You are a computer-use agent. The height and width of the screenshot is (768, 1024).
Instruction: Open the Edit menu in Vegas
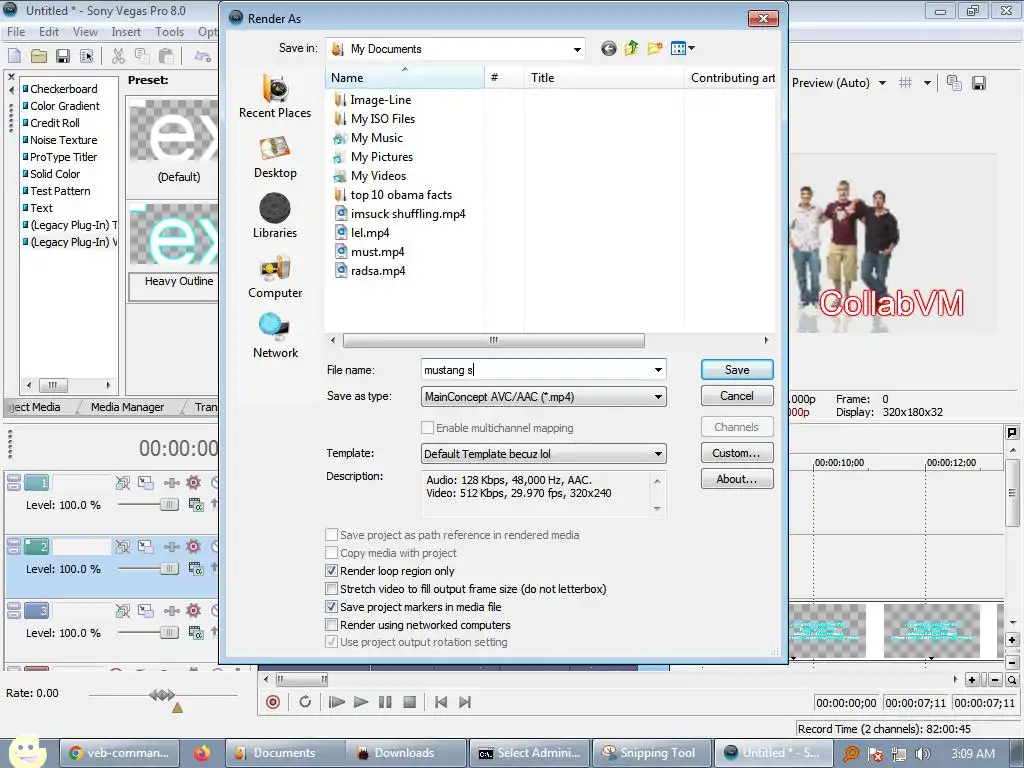point(48,31)
